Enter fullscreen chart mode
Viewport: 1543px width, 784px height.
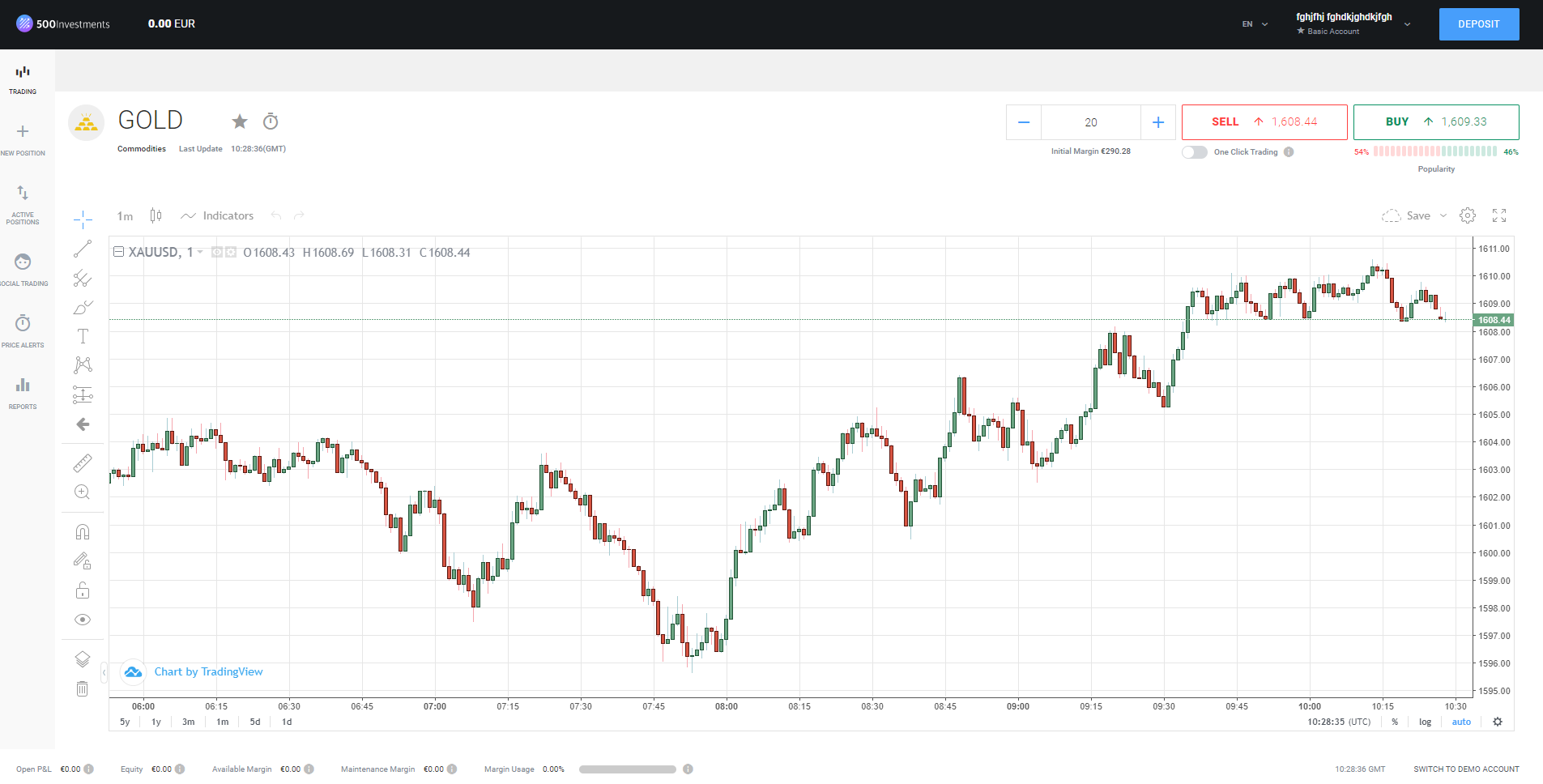[x=1499, y=215]
